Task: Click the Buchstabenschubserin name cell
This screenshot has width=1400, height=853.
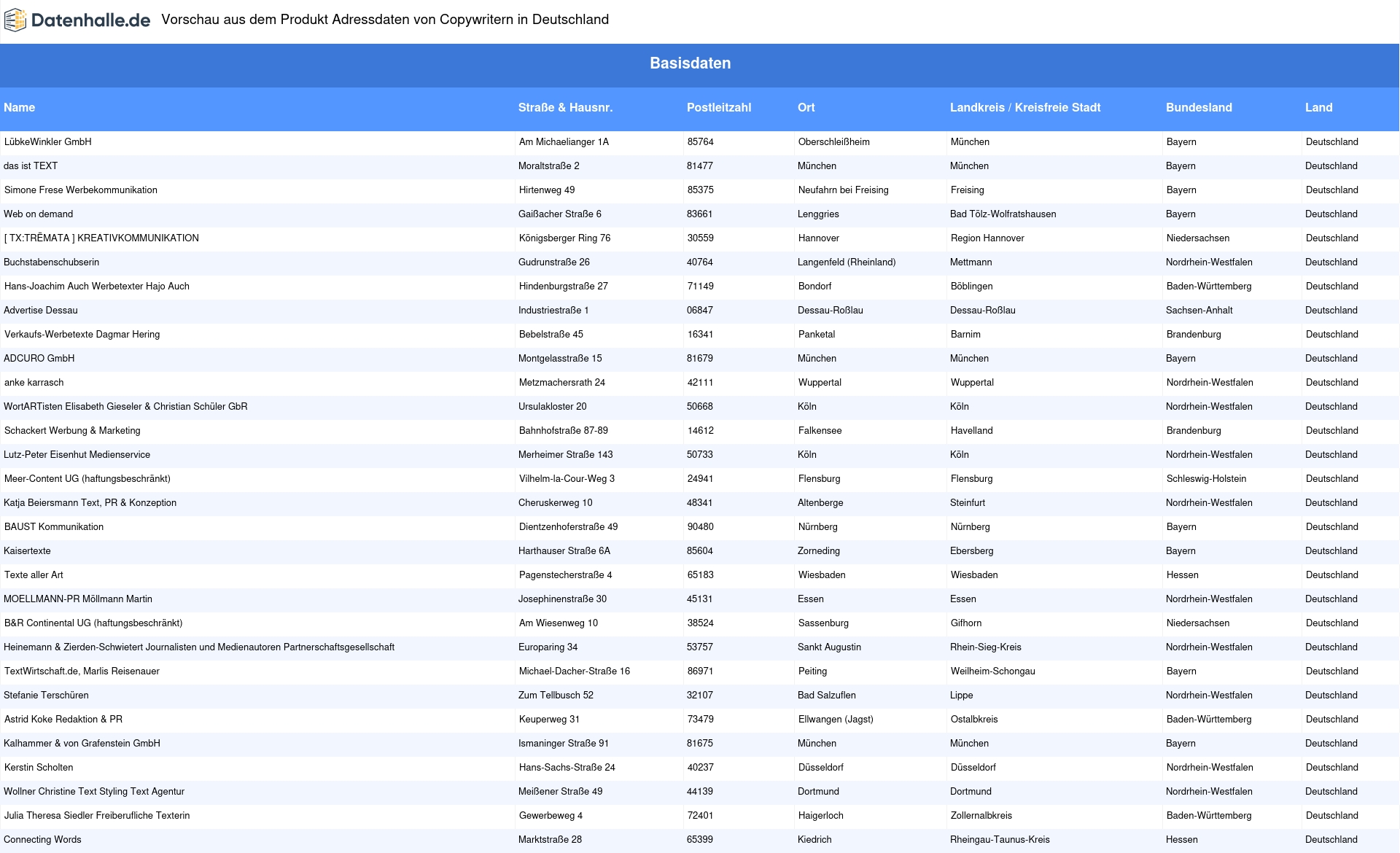Action: (52, 262)
